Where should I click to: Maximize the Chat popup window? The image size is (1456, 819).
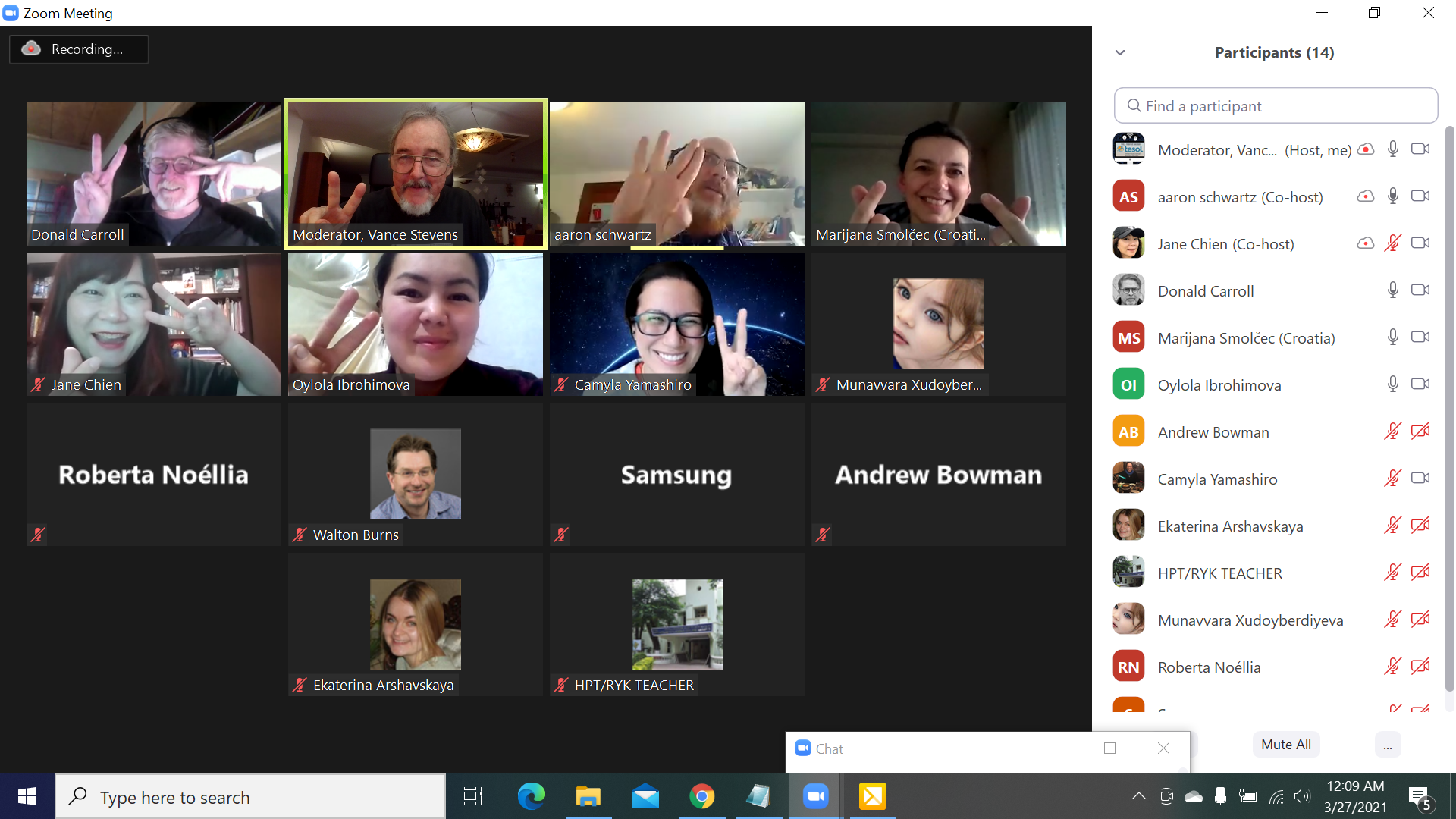click(x=1109, y=748)
